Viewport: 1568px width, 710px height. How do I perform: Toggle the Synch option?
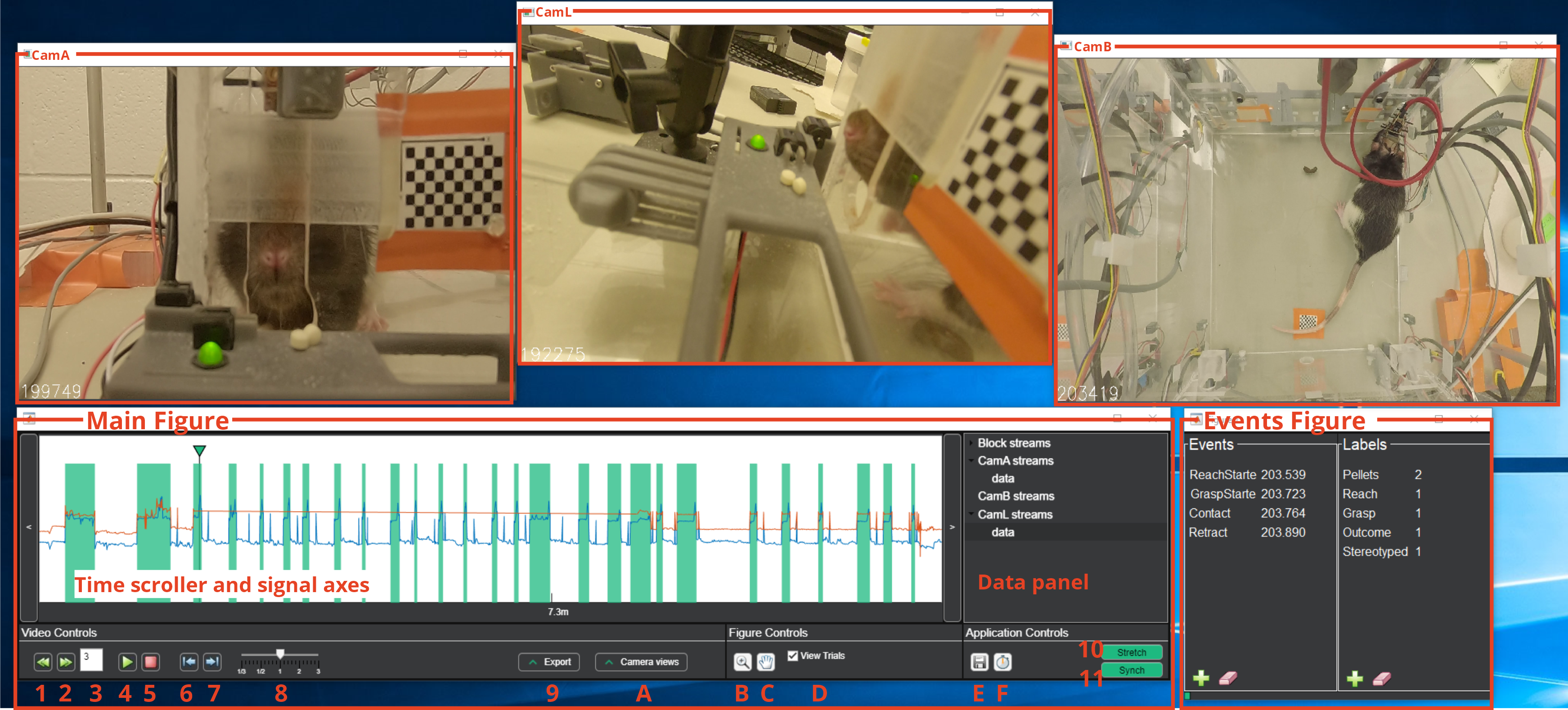coord(1131,670)
